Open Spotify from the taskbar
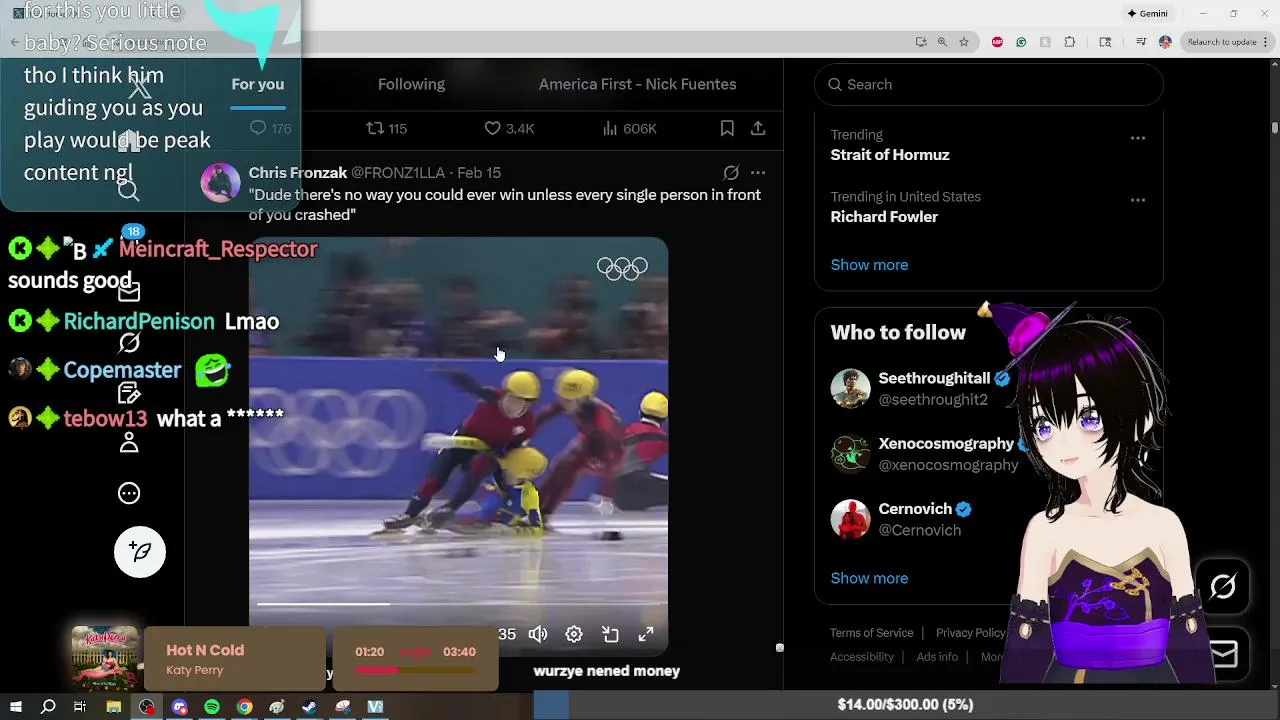This screenshot has width=1280, height=720. [212, 707]
